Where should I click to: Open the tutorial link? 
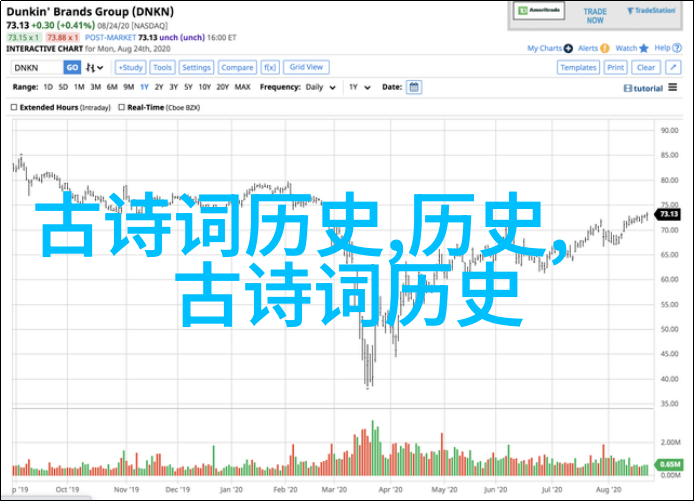(x=644, y=89)
